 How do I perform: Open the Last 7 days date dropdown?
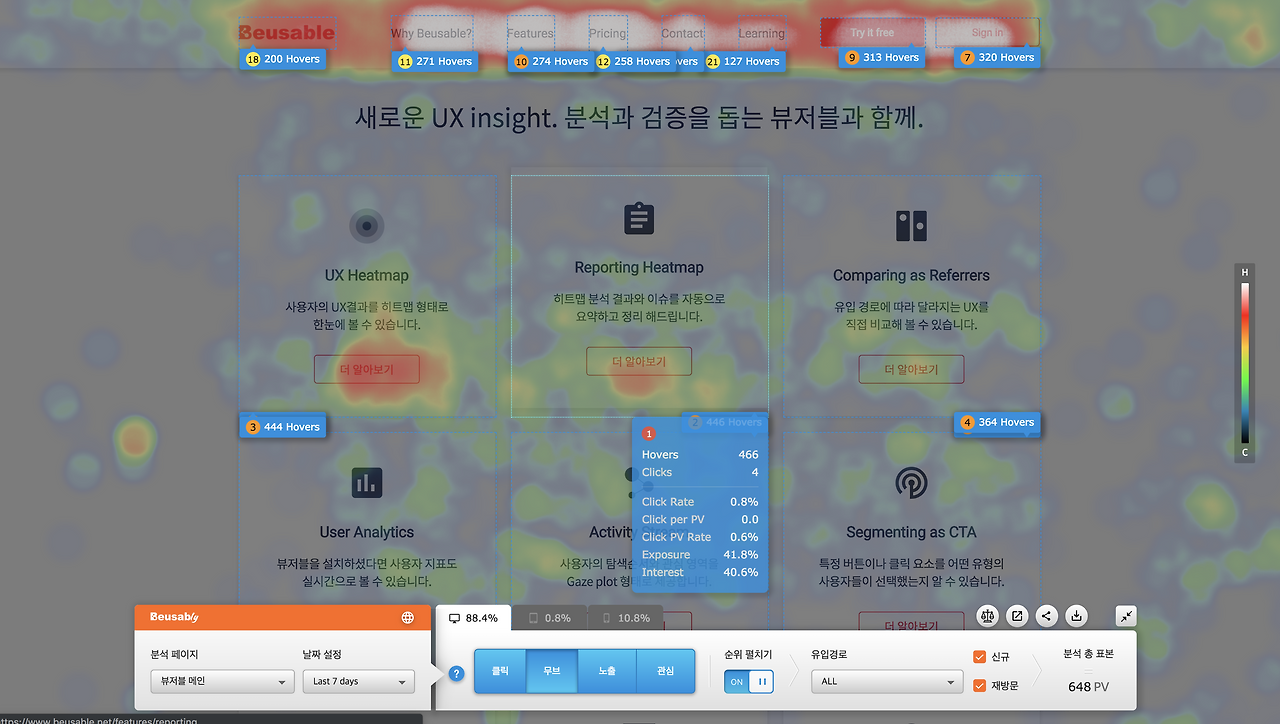[359, 681]
